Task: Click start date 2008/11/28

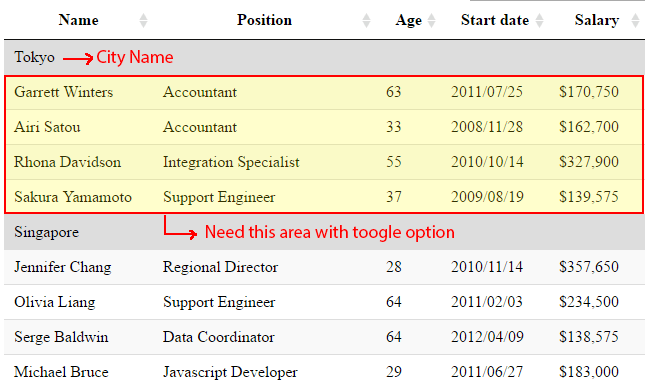Action: [487, 127]
